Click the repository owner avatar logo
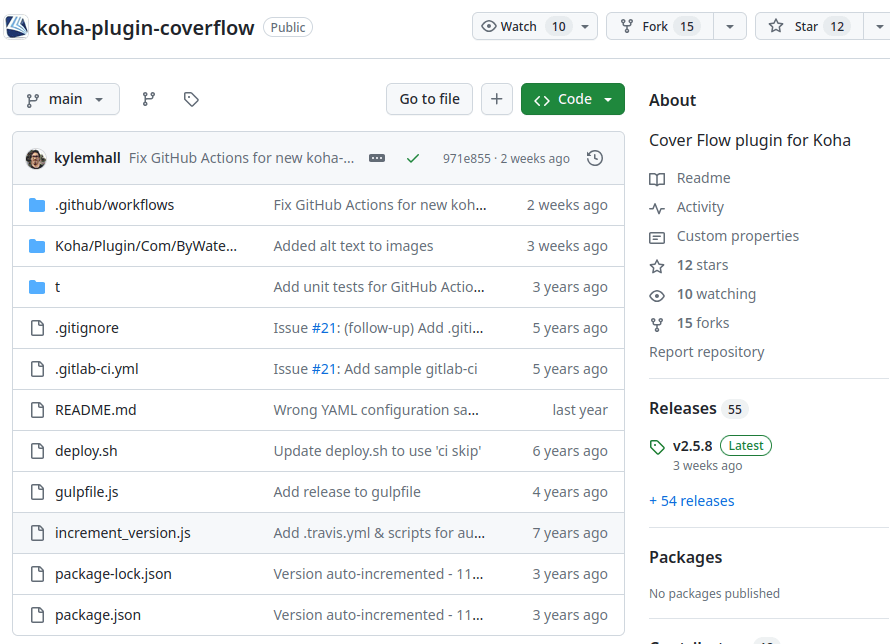 click(16, 27)
